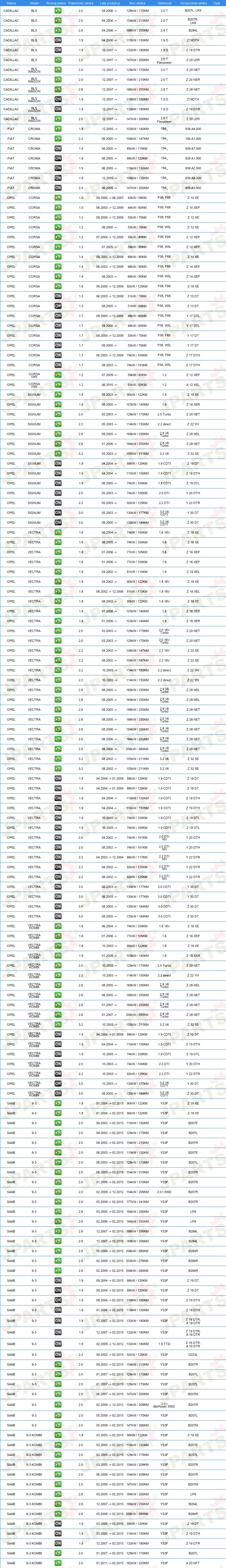Screen dimensions: 226x1568
Task: Click diesel ON icon in Opel Signum Z 30 DT row
Action: (x=58, y=522)
